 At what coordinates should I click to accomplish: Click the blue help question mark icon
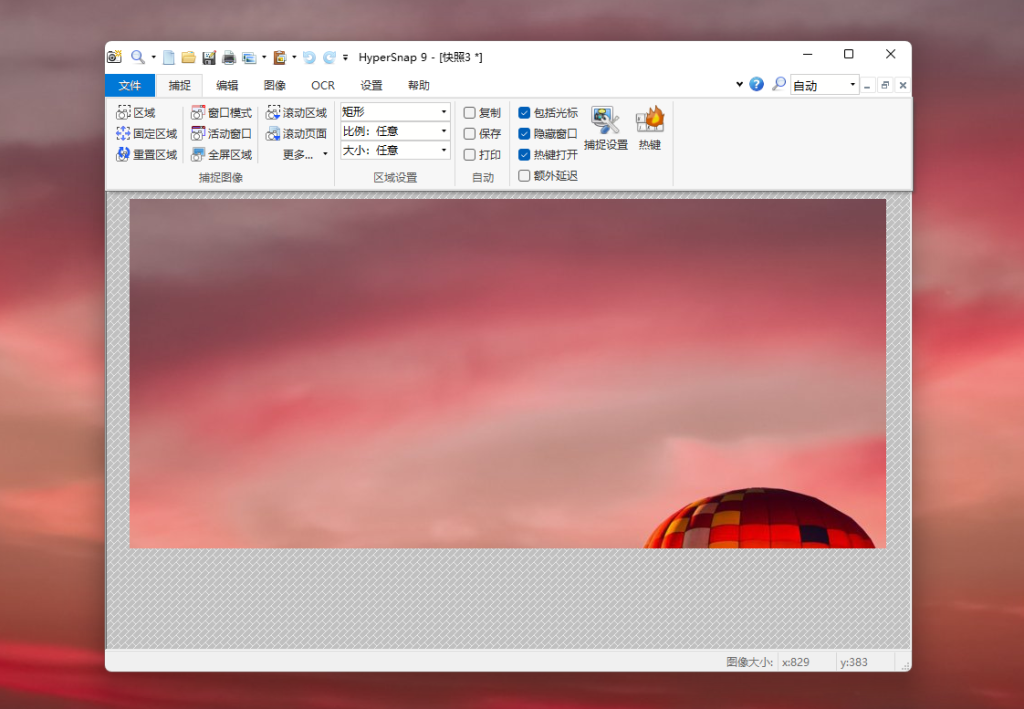click(x=756, y=85)
